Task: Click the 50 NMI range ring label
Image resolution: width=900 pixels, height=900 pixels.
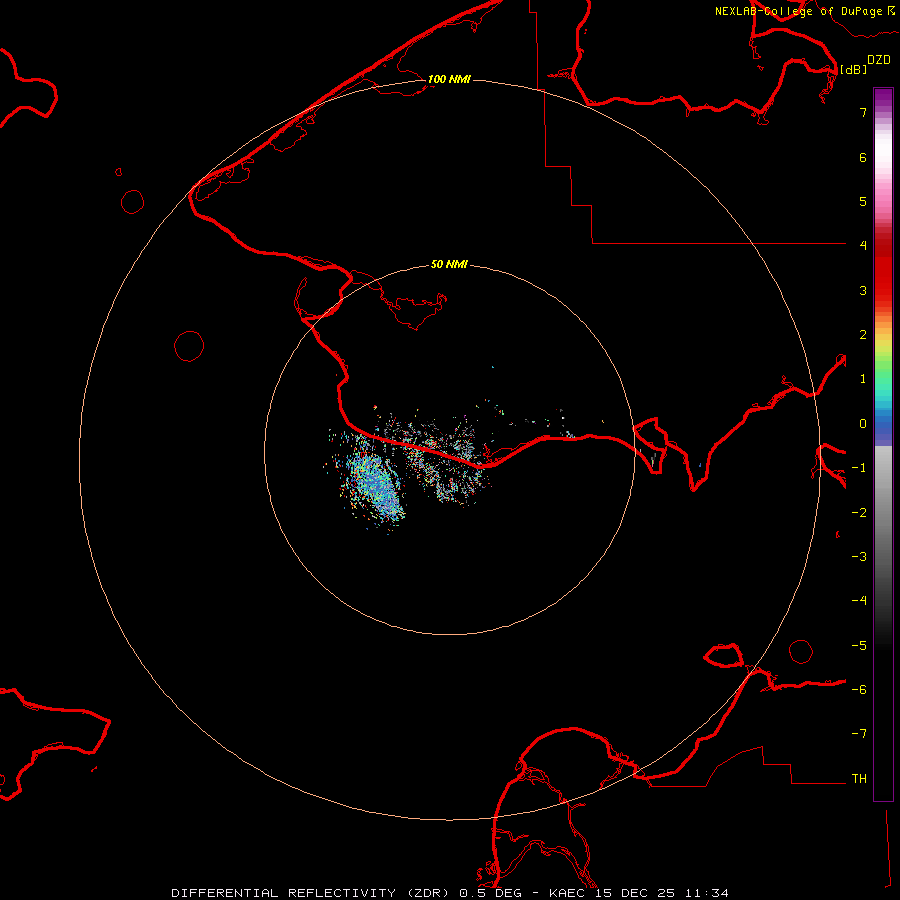Action: pyautogui.click(x=449, y=264)
